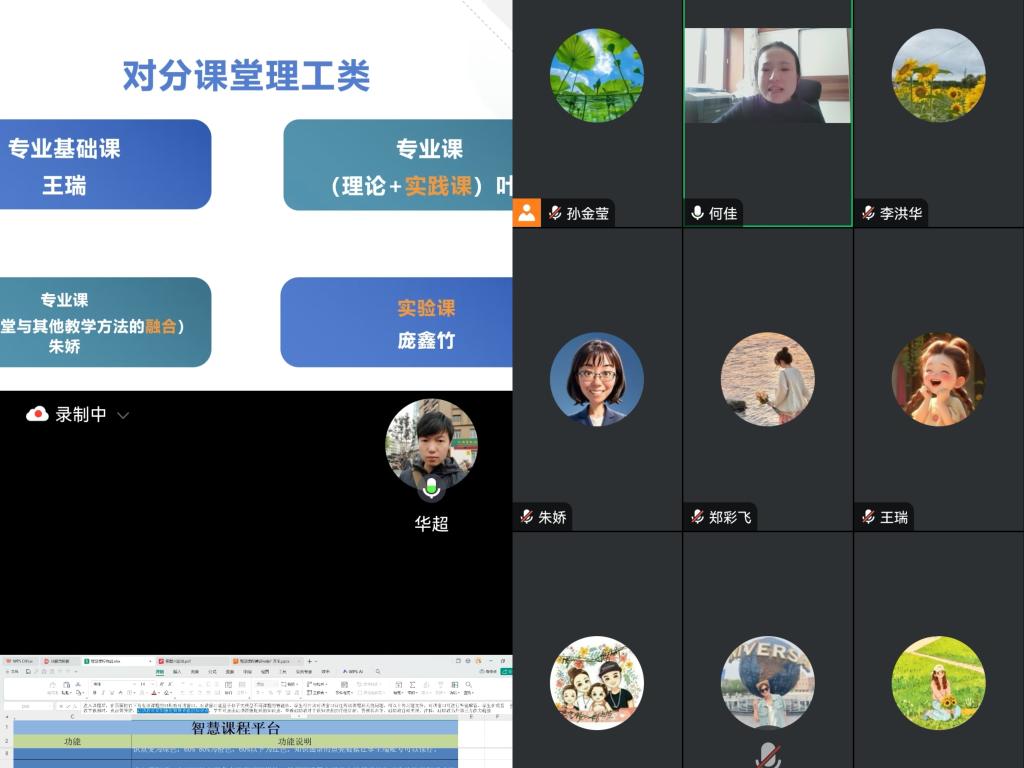1024x768 pixels.
Task: Switch to the pptx document tab in WPS
Action: coord(266,661)
